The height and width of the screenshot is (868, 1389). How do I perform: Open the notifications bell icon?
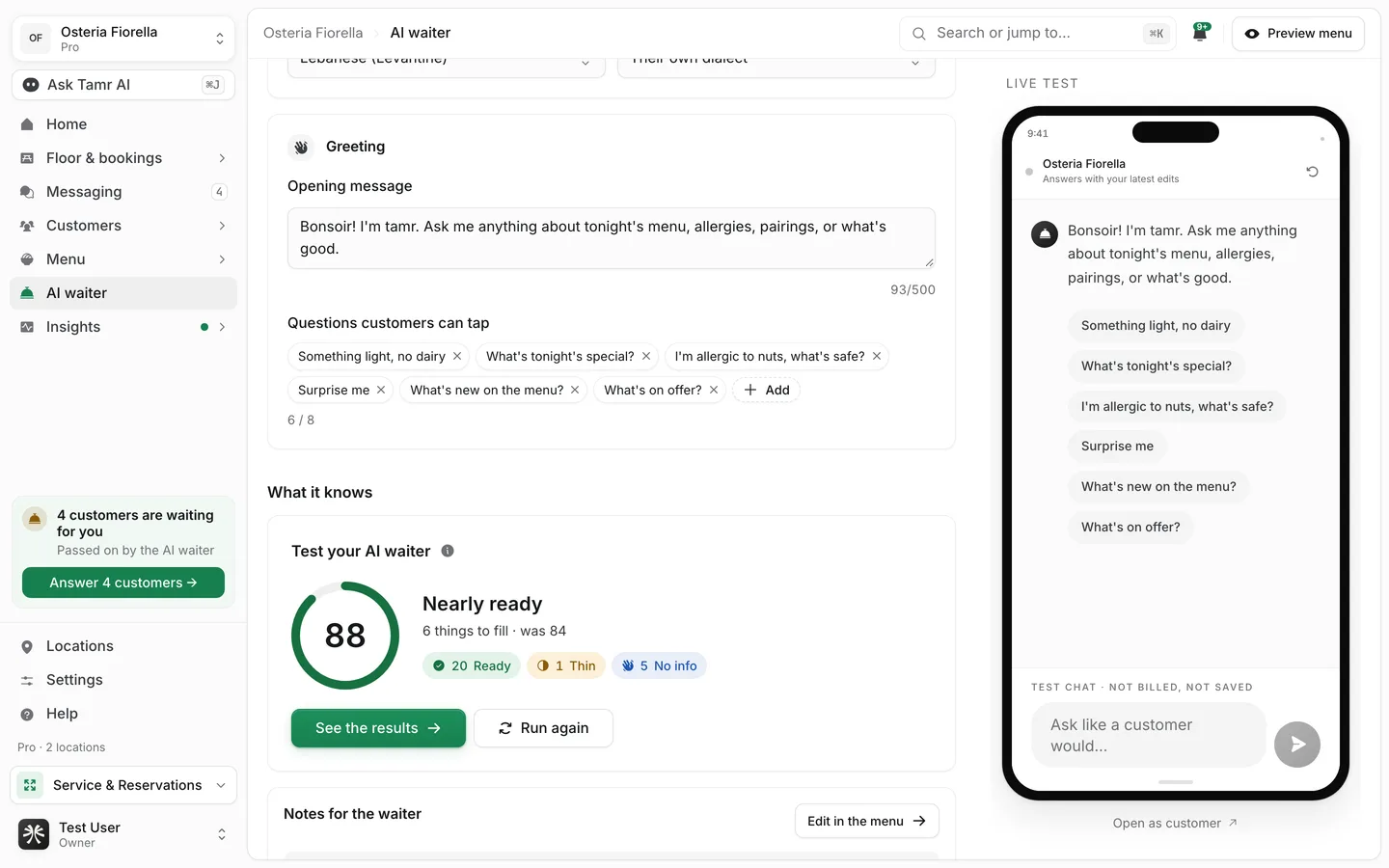click(x=1201, y=33)
